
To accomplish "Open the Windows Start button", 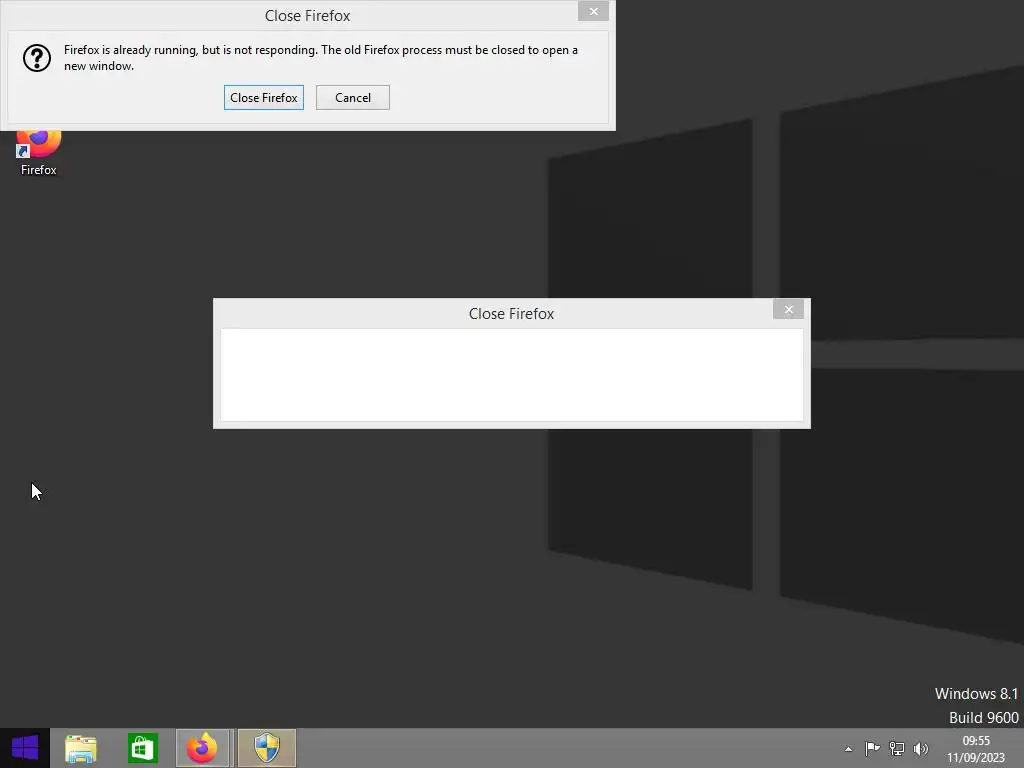I will click(25, 748).
